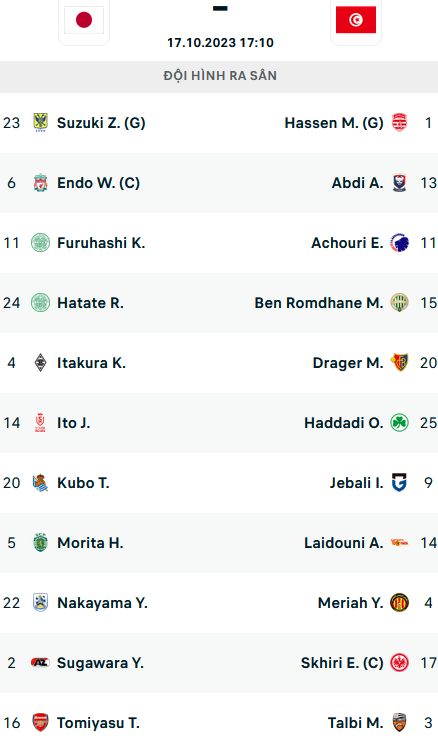Click the Celtic crest next to Furuhashi K.
Viewport: 438px width, 739px height.
pos(41,243)
